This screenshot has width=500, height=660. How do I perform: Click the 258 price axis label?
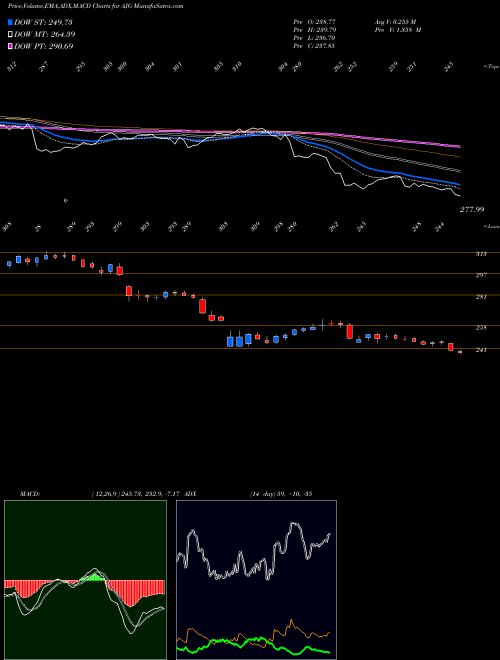pyautogui.click(x=481, y=327)
